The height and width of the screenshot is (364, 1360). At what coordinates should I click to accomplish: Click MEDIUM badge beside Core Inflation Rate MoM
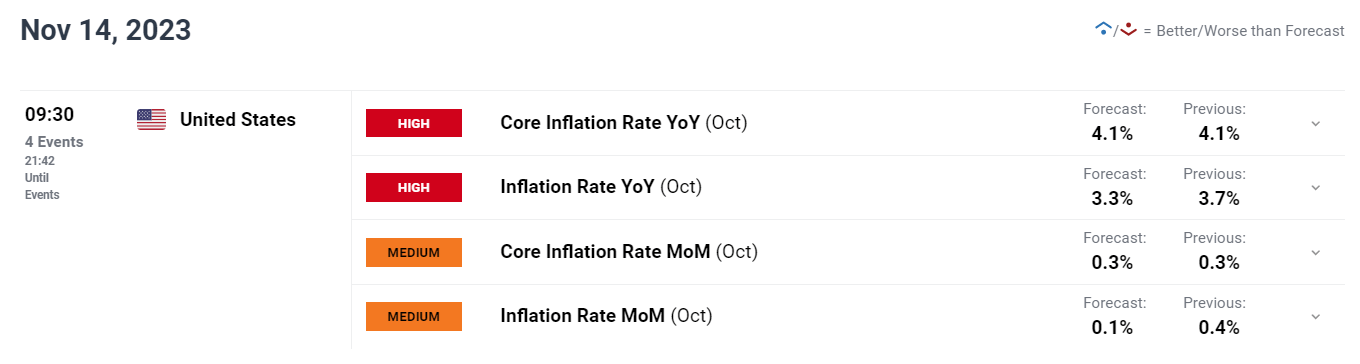coord(414,252)
